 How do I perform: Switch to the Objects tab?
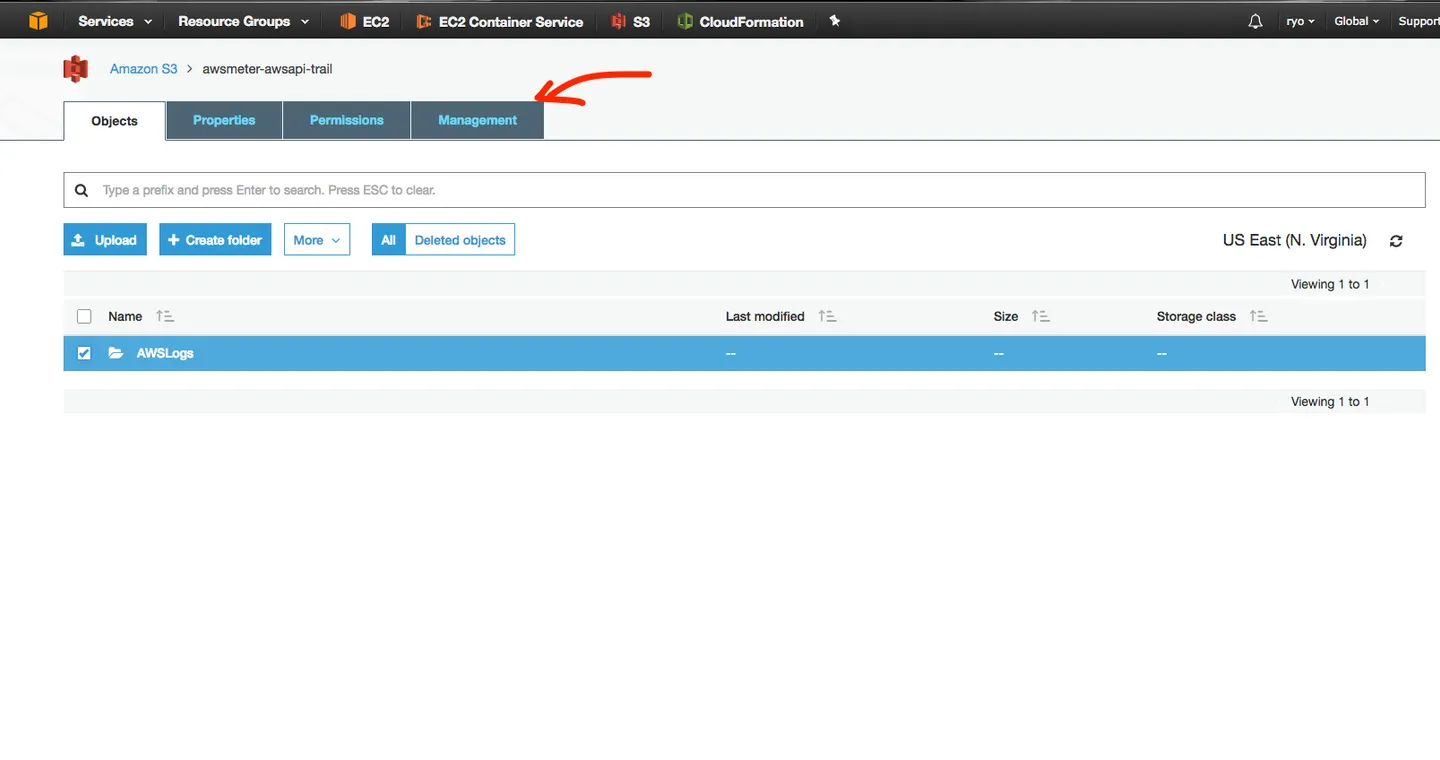tap(114, 121)
